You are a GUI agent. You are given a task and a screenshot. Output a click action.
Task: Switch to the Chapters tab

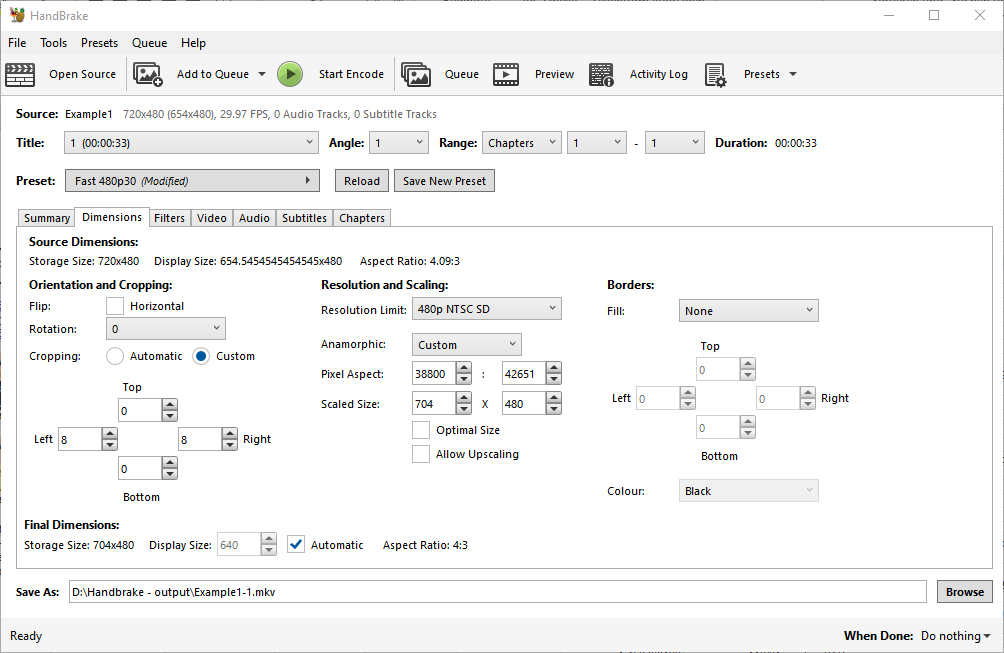[362, 218]
